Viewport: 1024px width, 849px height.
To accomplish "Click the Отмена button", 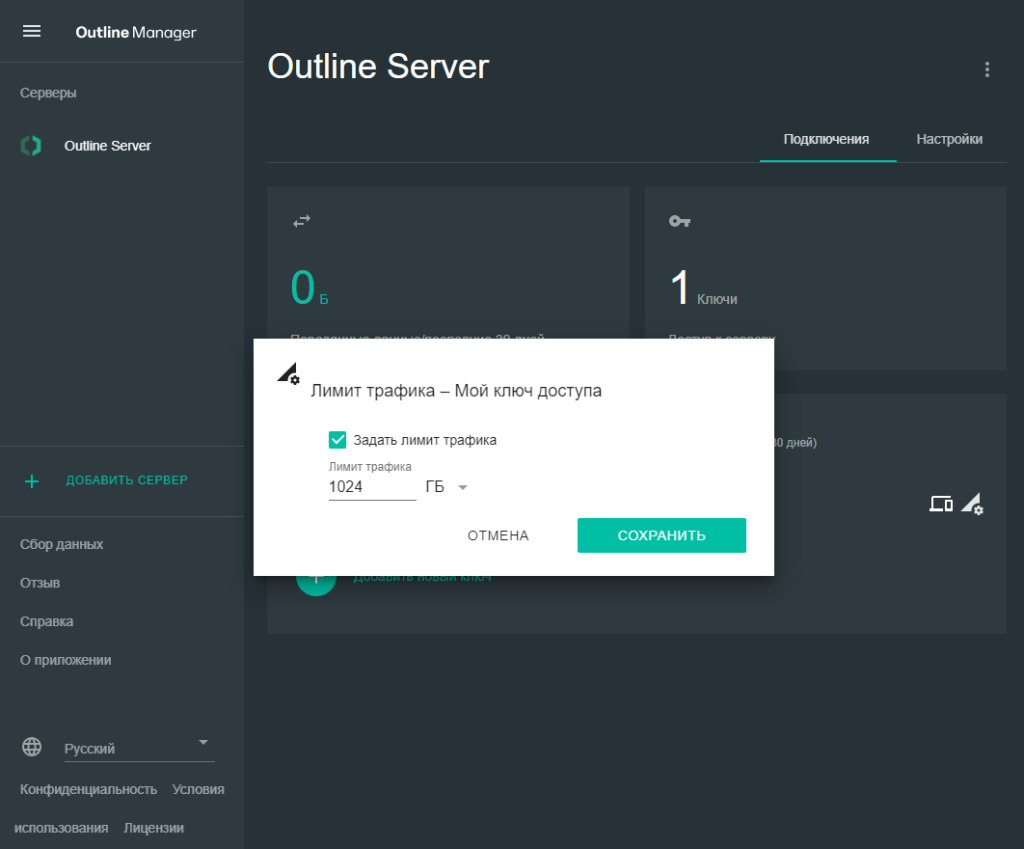I will pyautogui.click(x=498, y=535).
